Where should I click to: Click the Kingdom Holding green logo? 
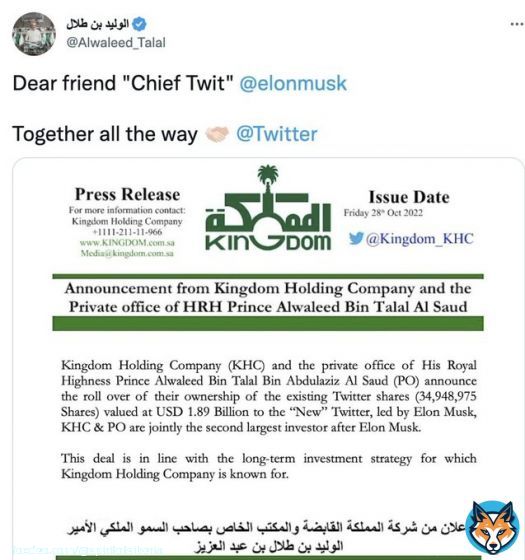268,208
